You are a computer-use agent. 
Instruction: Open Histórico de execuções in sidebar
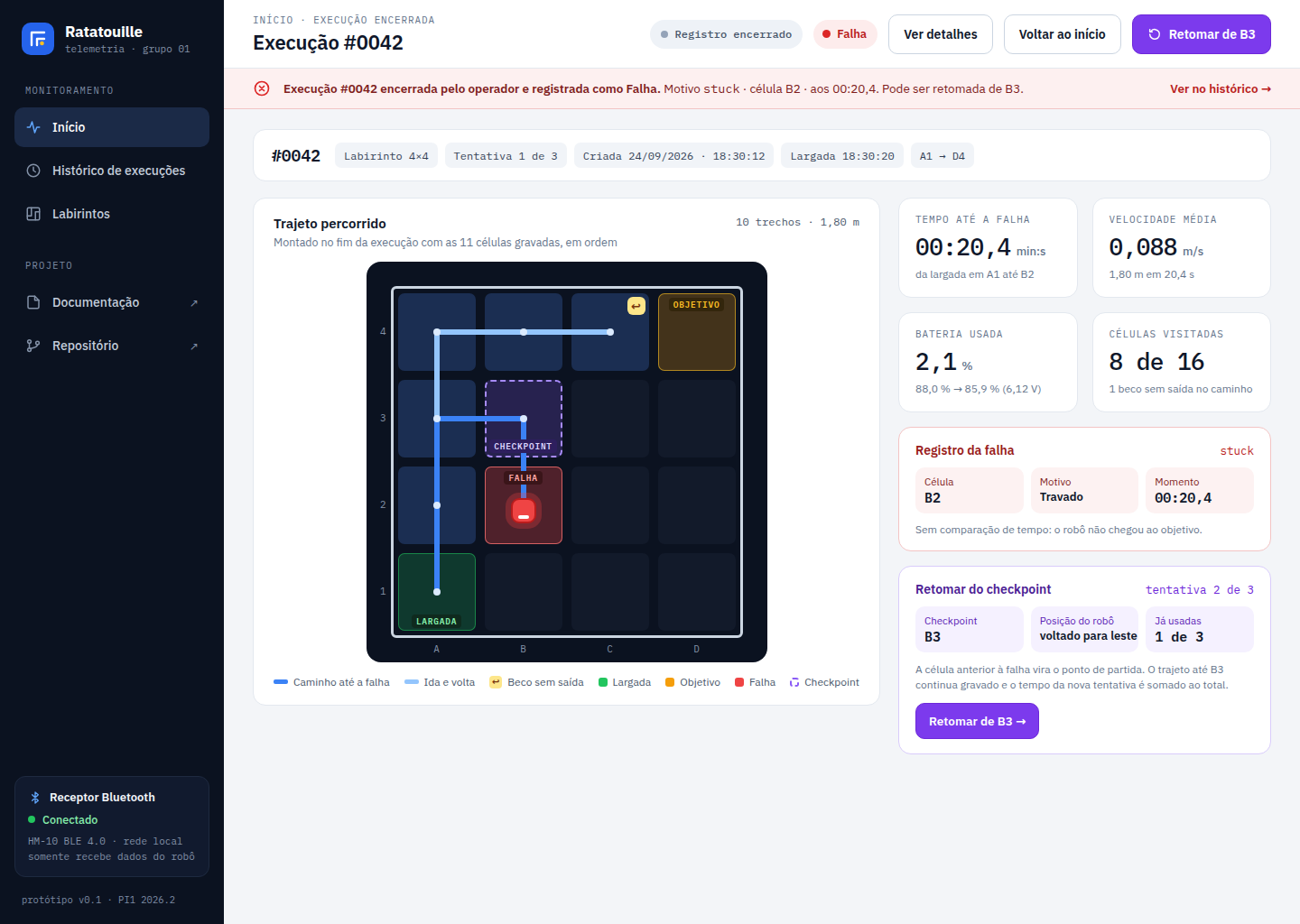click(x=112, y=171)
